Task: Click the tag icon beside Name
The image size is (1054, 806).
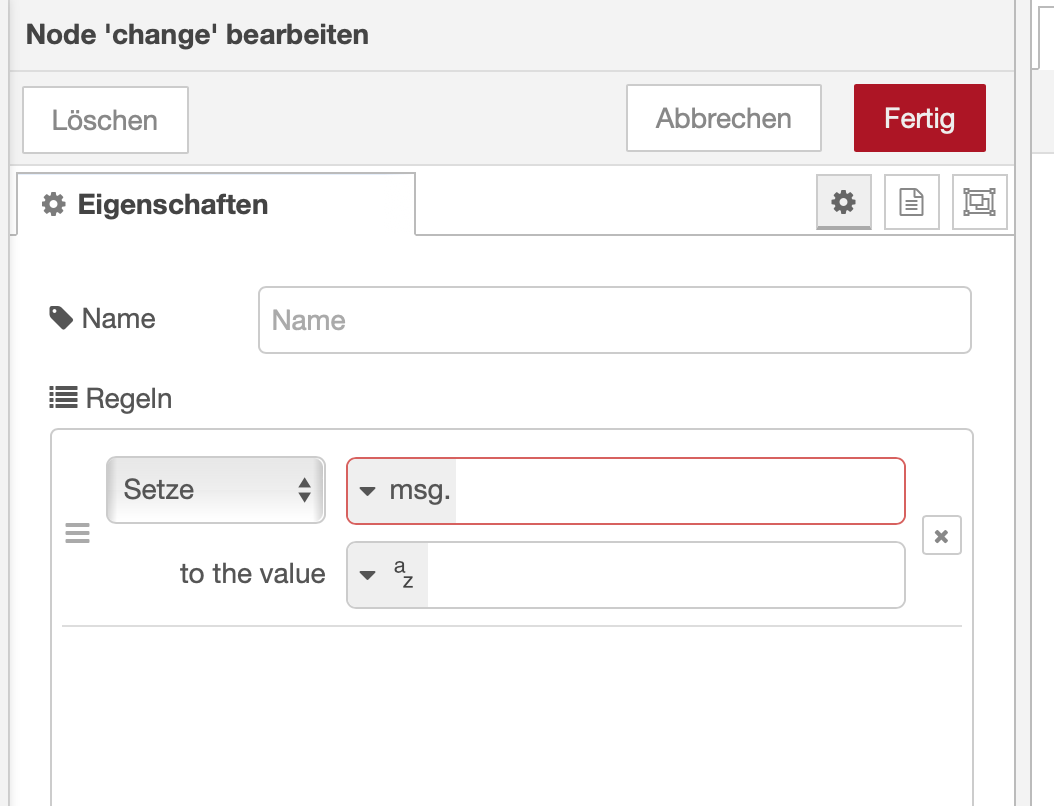Action: coord(61,318)
